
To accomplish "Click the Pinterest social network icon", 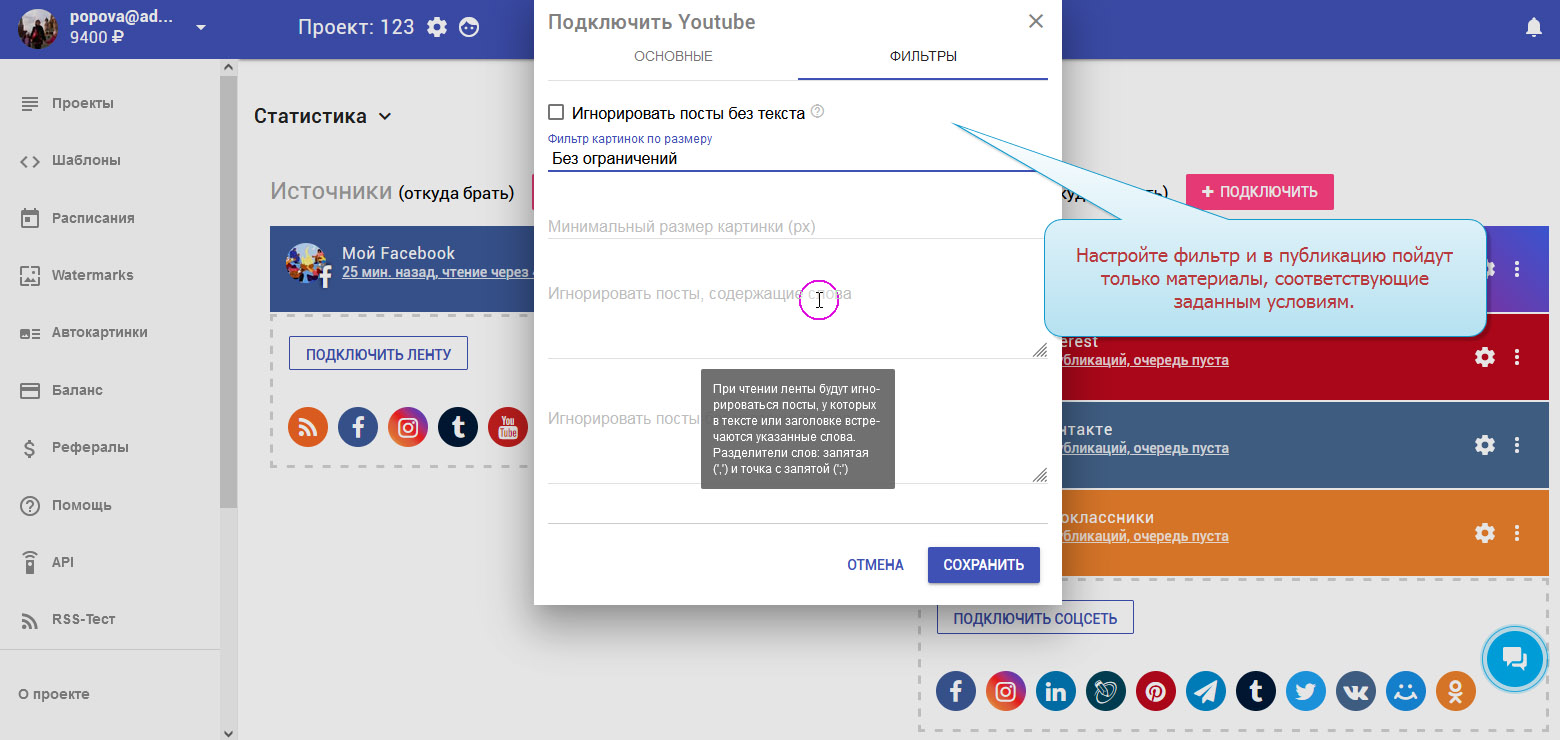I will 1156,691.
